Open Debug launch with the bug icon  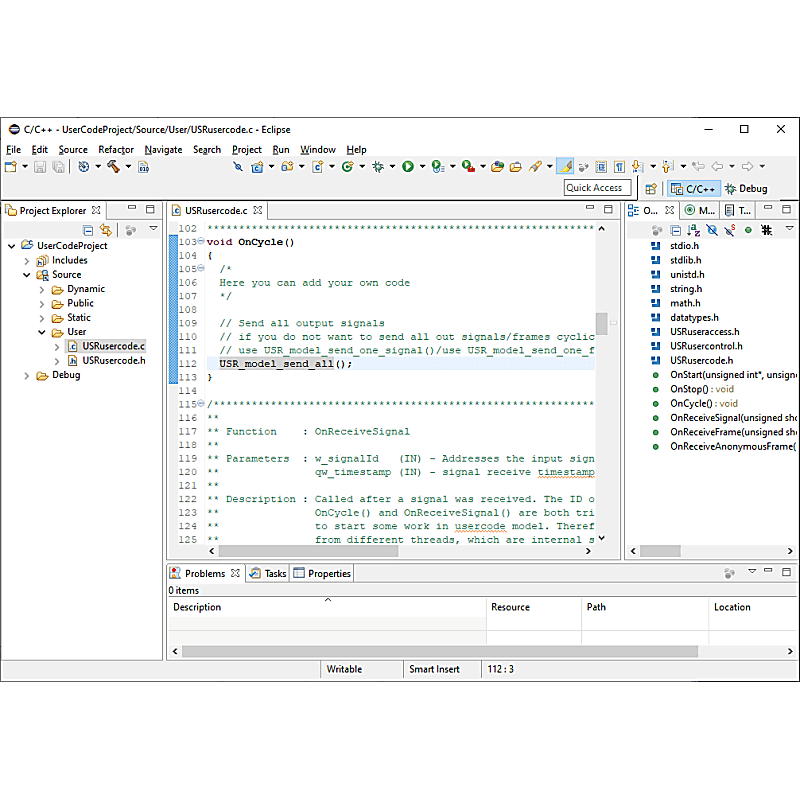pyautogui.click(x=378, y=167)
